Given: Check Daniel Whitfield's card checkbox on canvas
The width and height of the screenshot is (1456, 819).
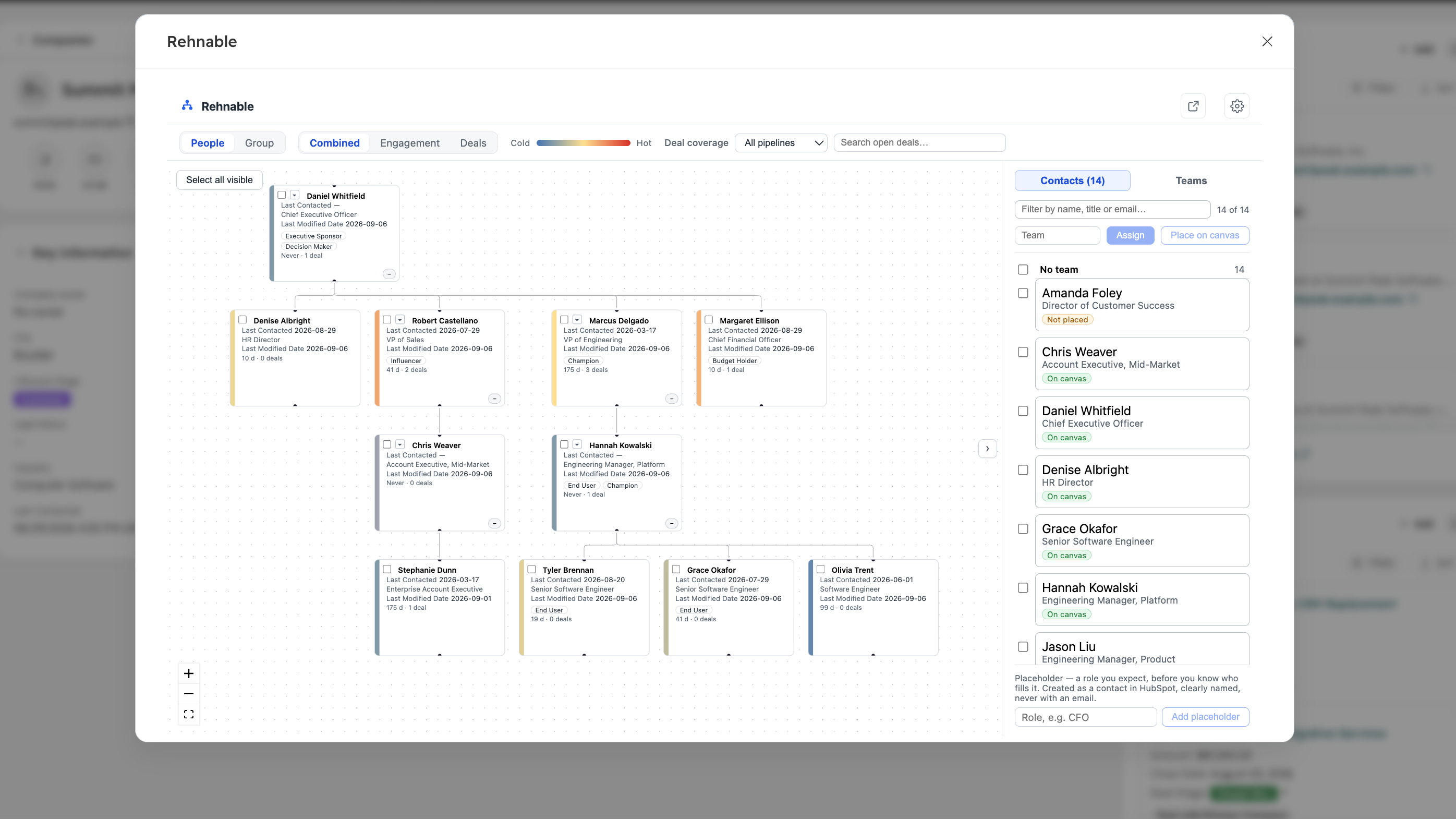Looking at the screenshot, I should pos(282,195).
